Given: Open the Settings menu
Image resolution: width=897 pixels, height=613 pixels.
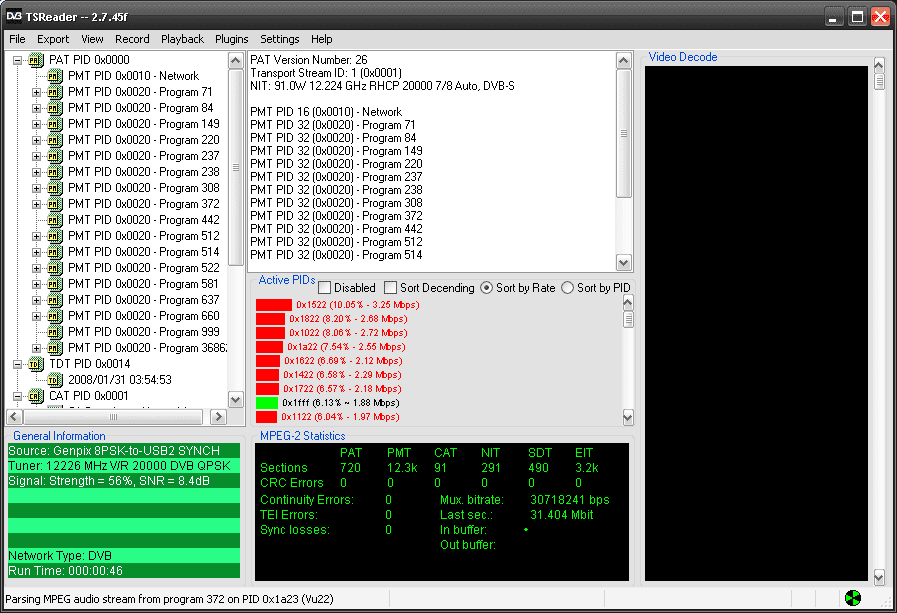Looking at the screenshot, I should (x=280, y=39).
